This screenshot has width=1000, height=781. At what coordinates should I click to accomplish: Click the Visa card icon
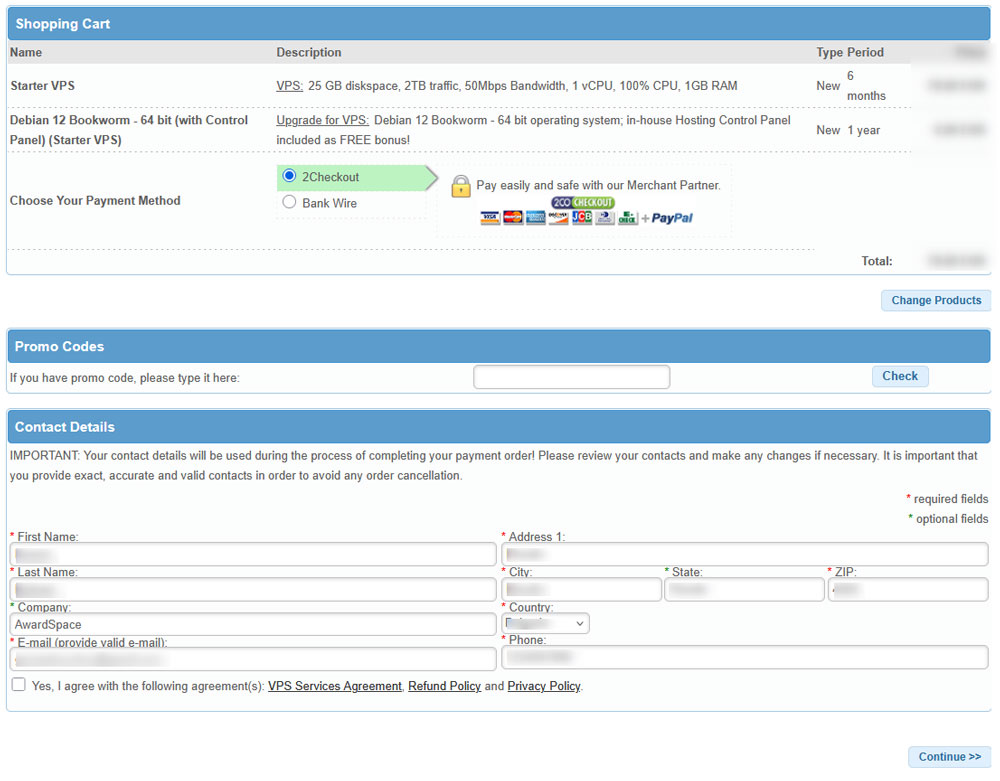pyautogui.click(x=490, y=218)
